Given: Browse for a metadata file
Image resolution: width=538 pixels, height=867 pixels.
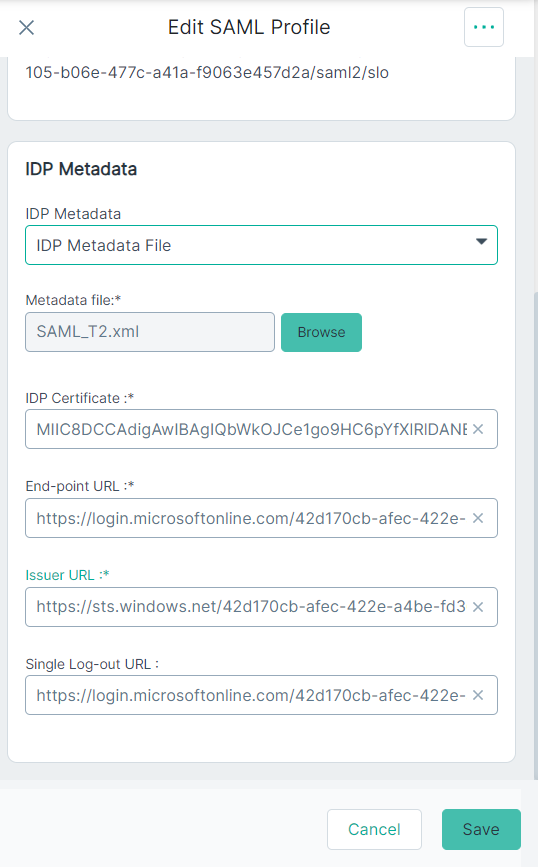Looking at the screenshot, I should point(321,332).
